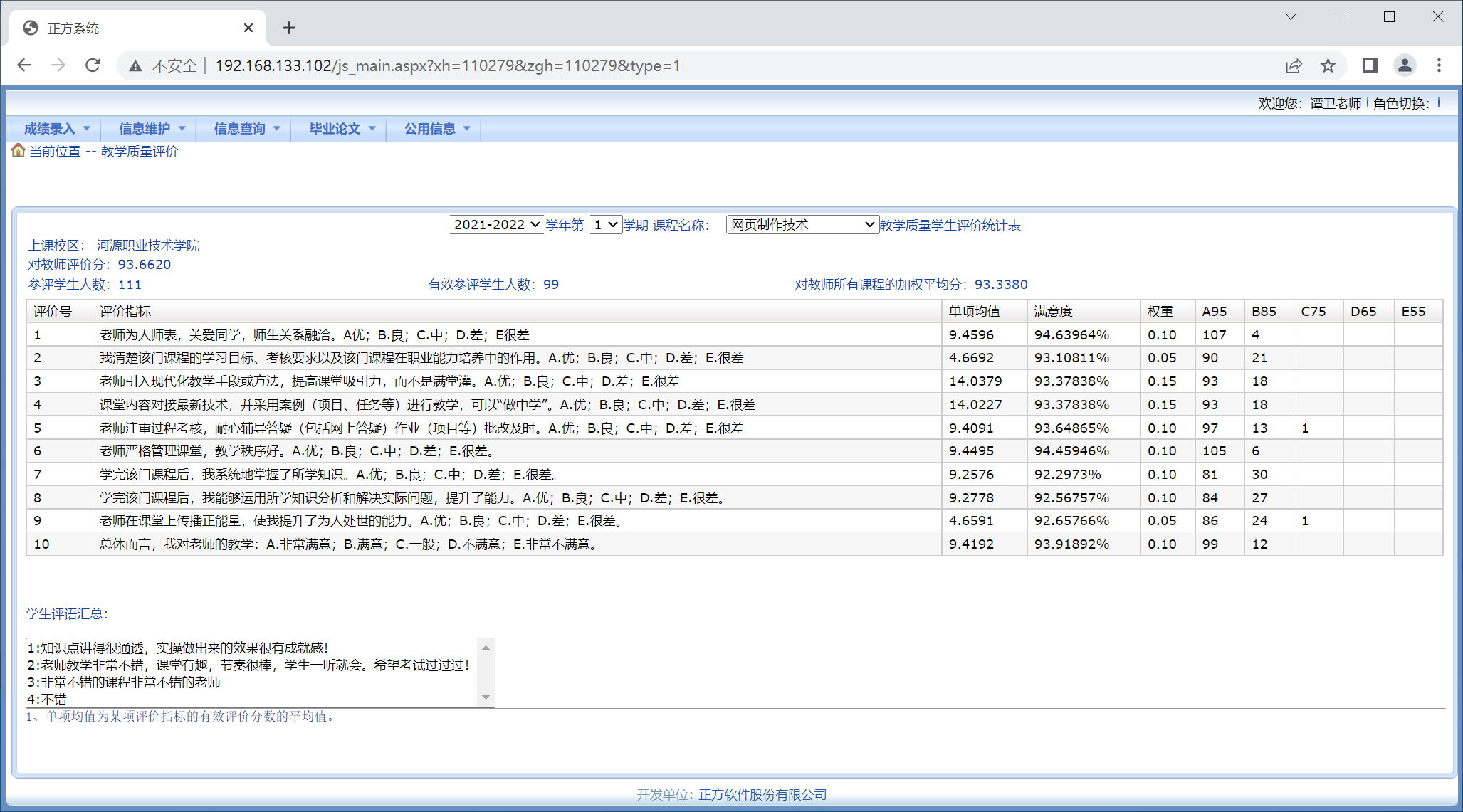Click the browser back arrow icon
This screenshot has width=1463, height=812.
24,65
